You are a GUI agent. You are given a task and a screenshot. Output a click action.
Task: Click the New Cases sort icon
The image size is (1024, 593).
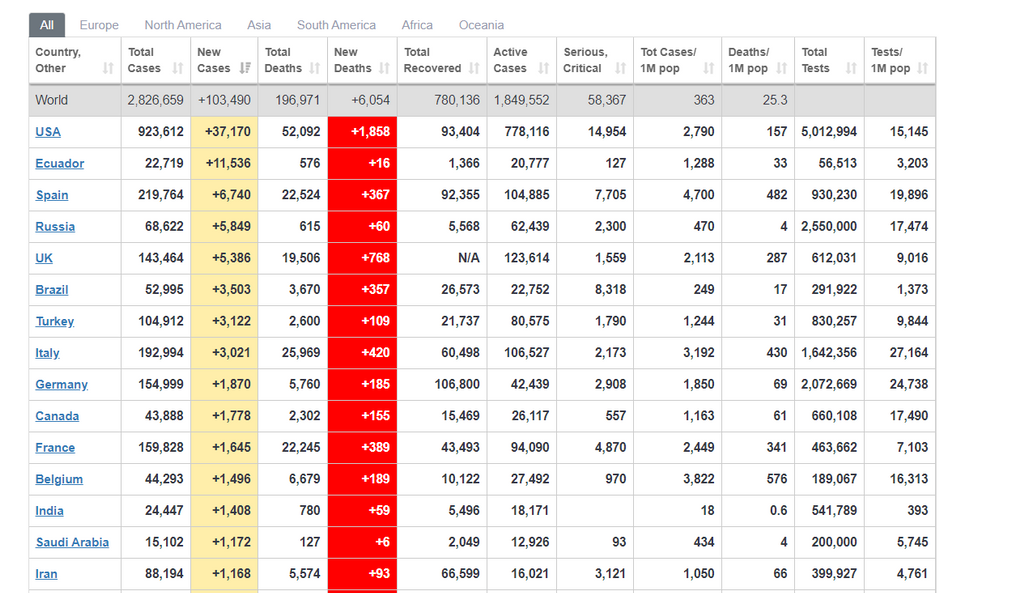tap(245, 68)
